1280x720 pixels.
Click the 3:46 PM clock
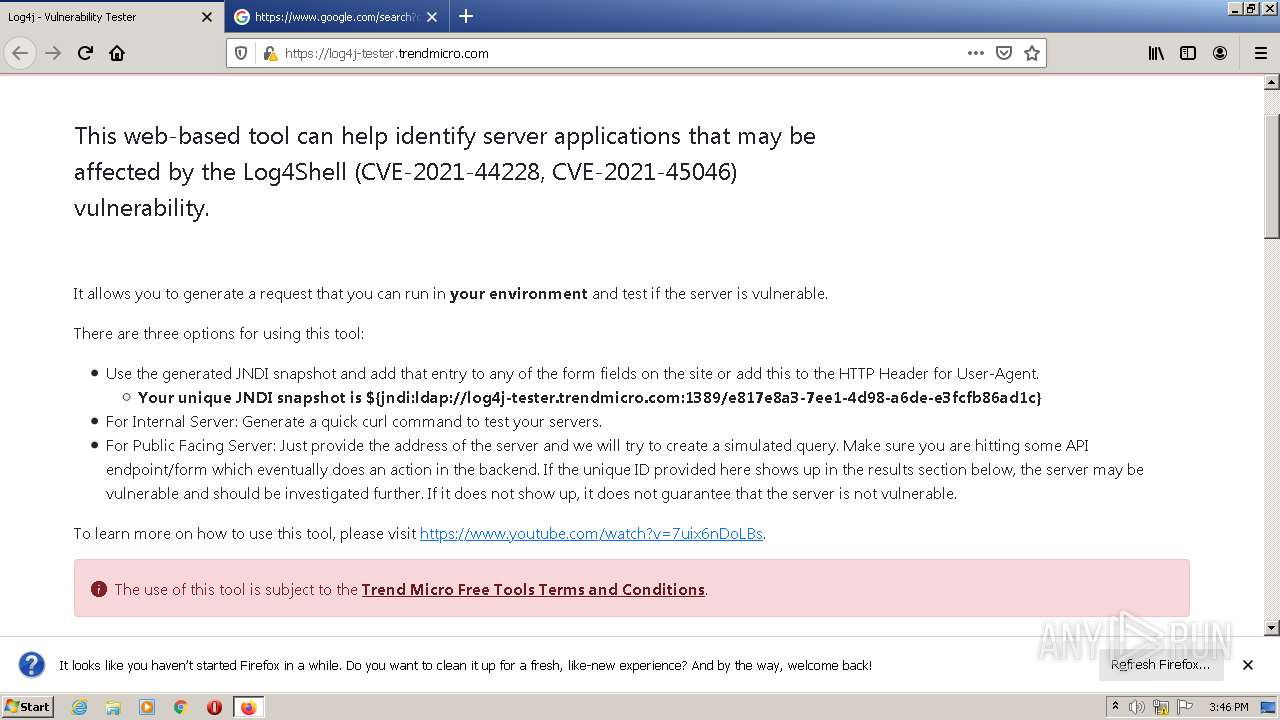click(1228, 707)
